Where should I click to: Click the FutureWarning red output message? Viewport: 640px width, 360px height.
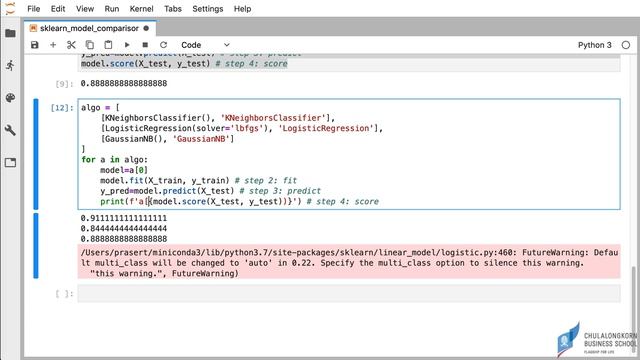coord(349,262)
